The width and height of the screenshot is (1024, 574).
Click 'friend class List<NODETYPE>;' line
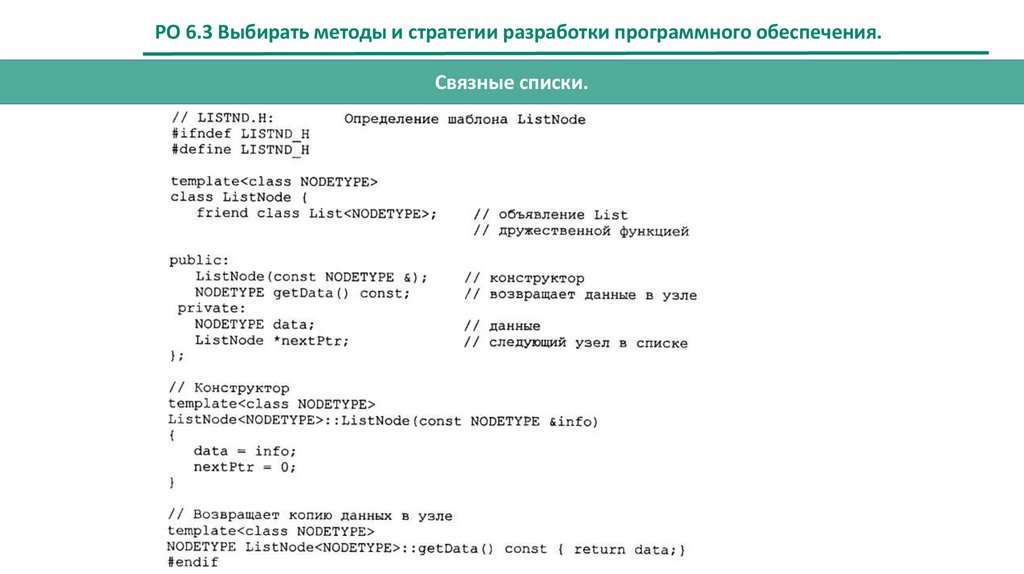tap(316, 214)
